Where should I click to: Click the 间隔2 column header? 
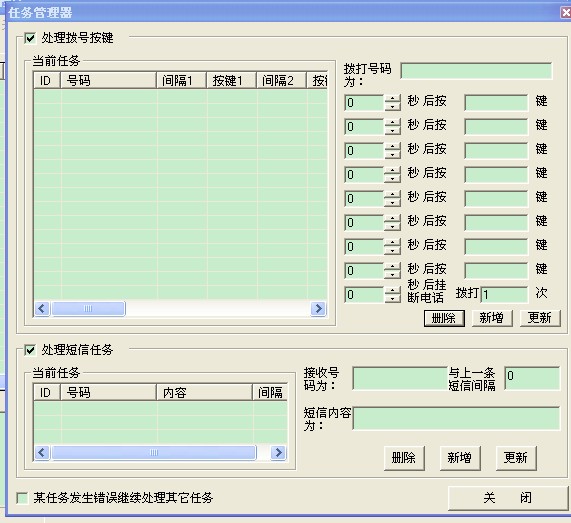pos(281,80)
